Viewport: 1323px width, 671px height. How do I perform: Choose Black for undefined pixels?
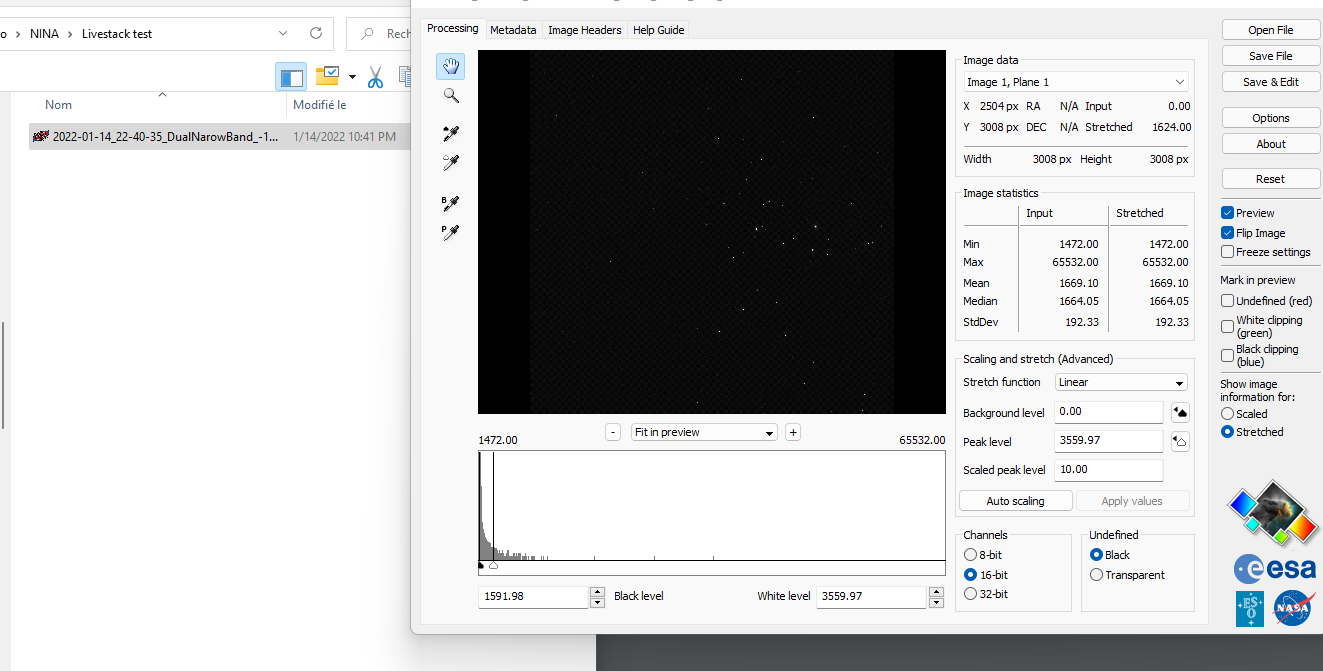[1096, 555]
